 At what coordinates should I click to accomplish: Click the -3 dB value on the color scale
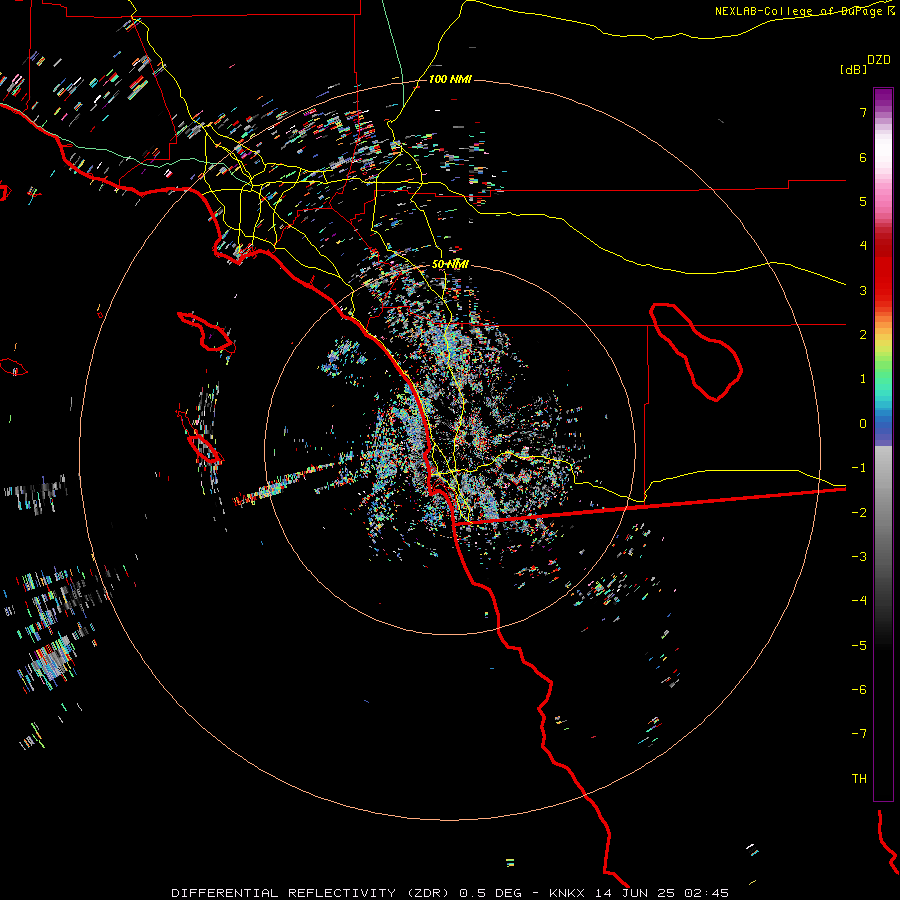point(859,557)
